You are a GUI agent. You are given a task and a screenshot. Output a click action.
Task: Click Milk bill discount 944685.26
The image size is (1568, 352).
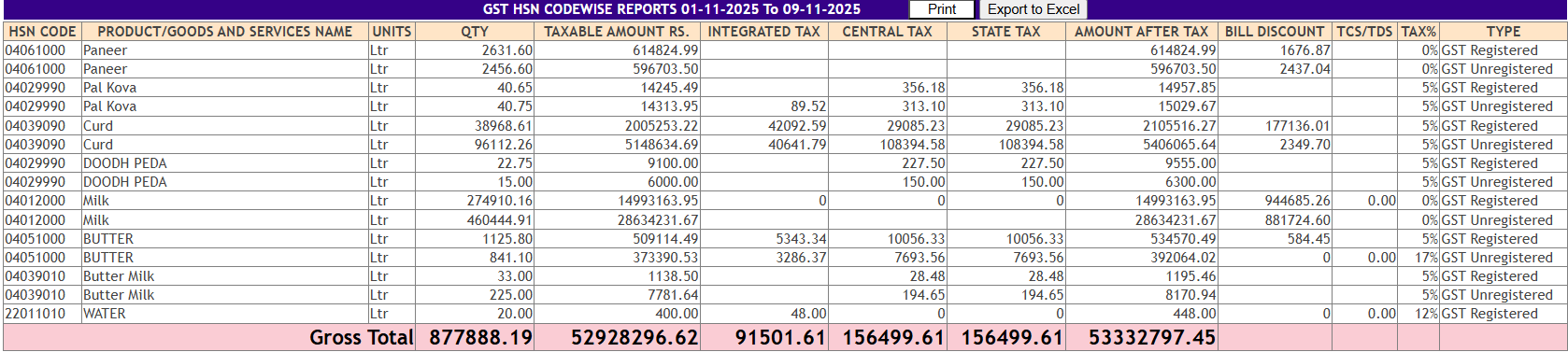tap(1297, 201)
